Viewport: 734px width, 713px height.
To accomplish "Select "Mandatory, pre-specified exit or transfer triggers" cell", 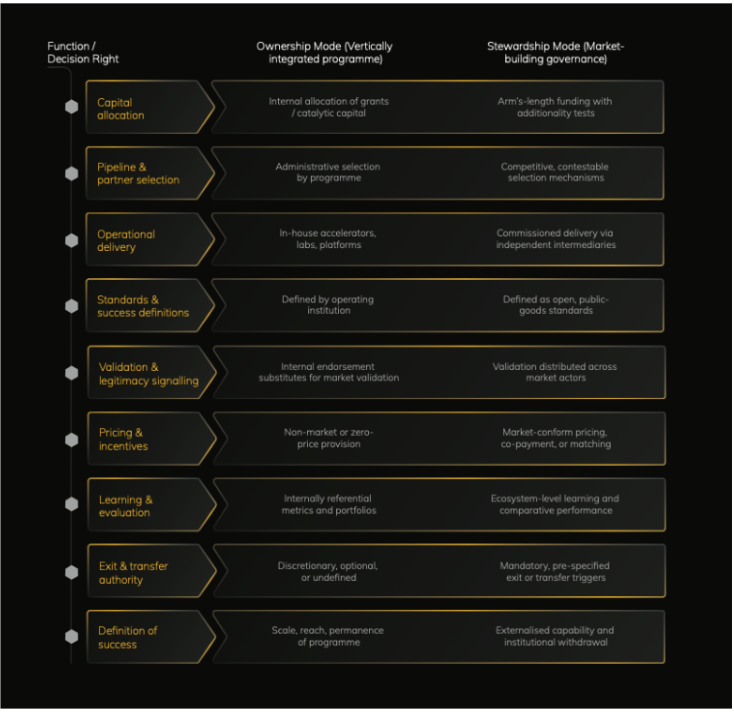I will click(x=555, y=571).
